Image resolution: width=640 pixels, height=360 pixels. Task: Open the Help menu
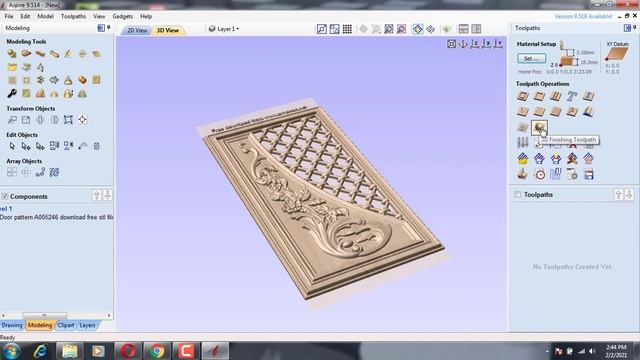point(146,16)
